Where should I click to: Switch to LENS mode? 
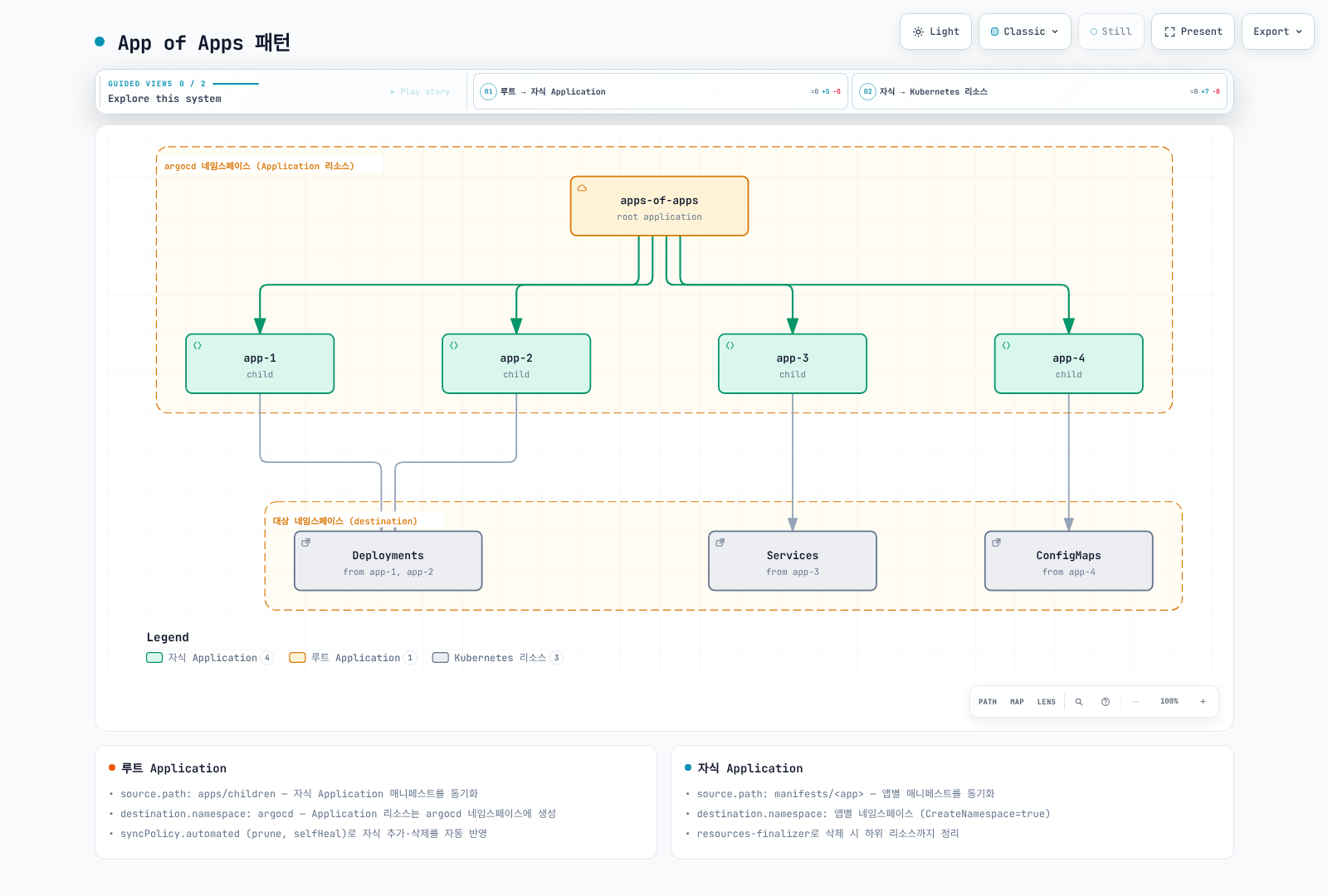[1047, 702]
